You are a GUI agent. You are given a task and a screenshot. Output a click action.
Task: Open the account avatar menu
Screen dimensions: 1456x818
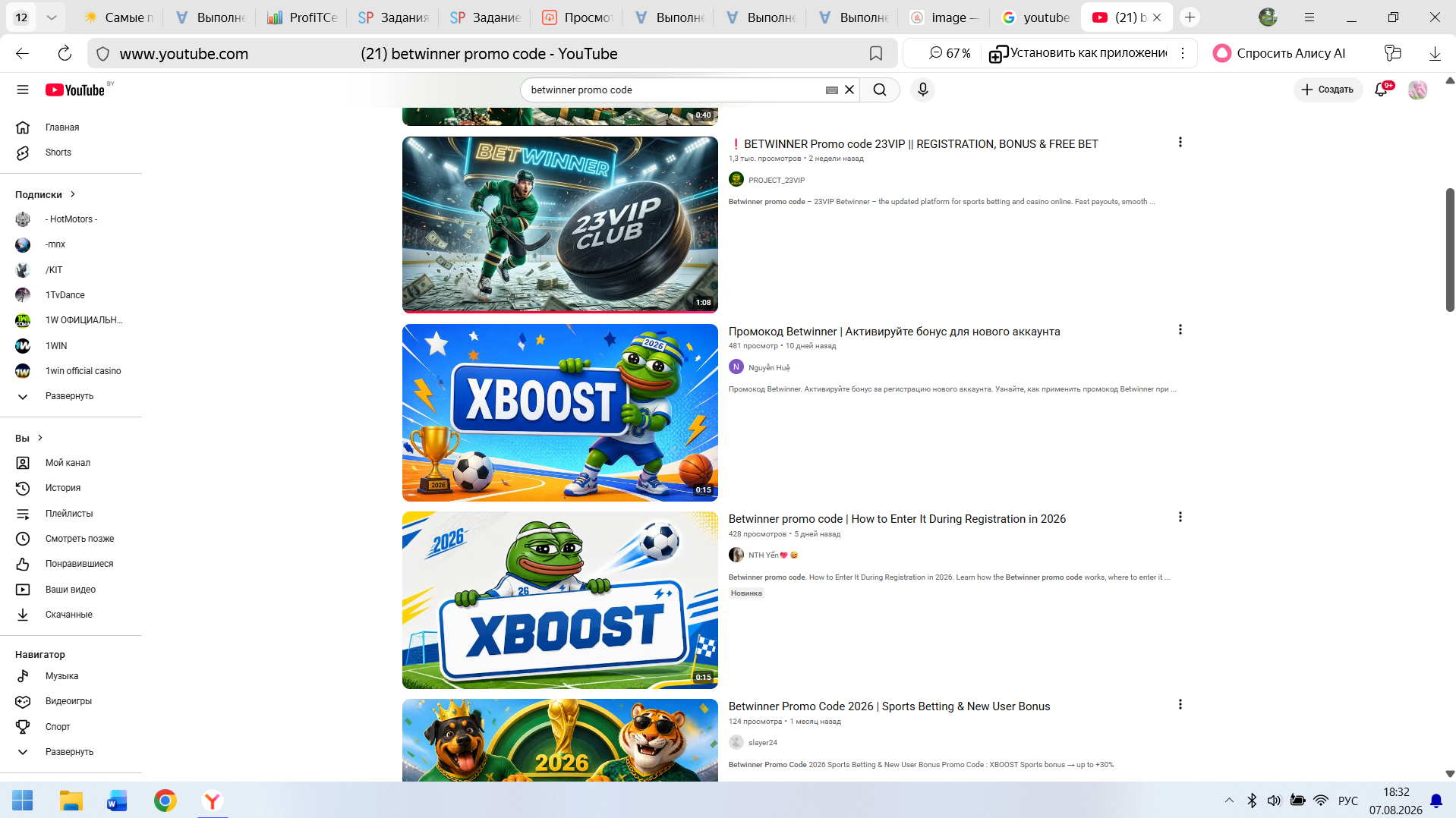(1417, 90)
